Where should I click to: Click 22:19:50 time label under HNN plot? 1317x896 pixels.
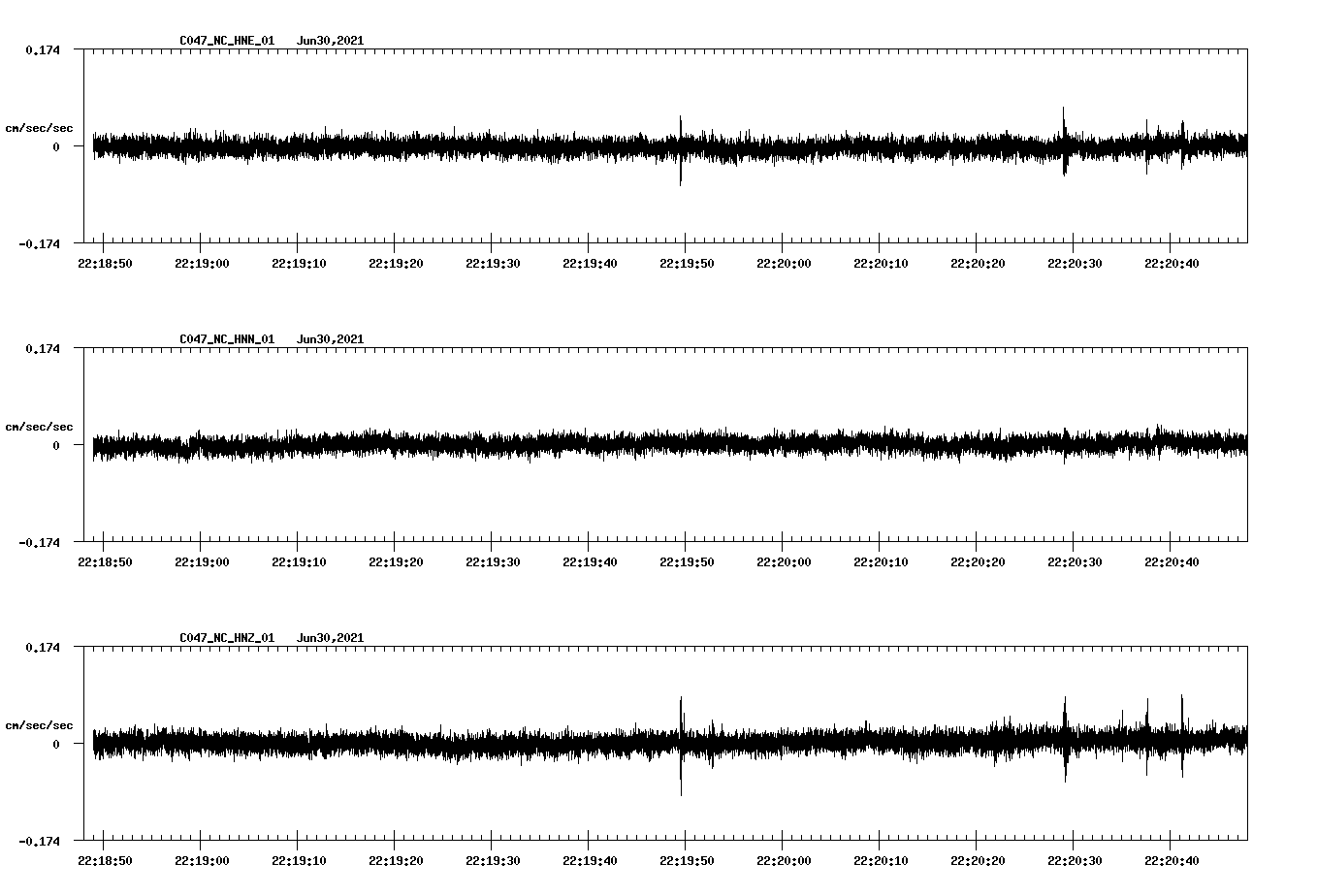click(x=687, y=562)
